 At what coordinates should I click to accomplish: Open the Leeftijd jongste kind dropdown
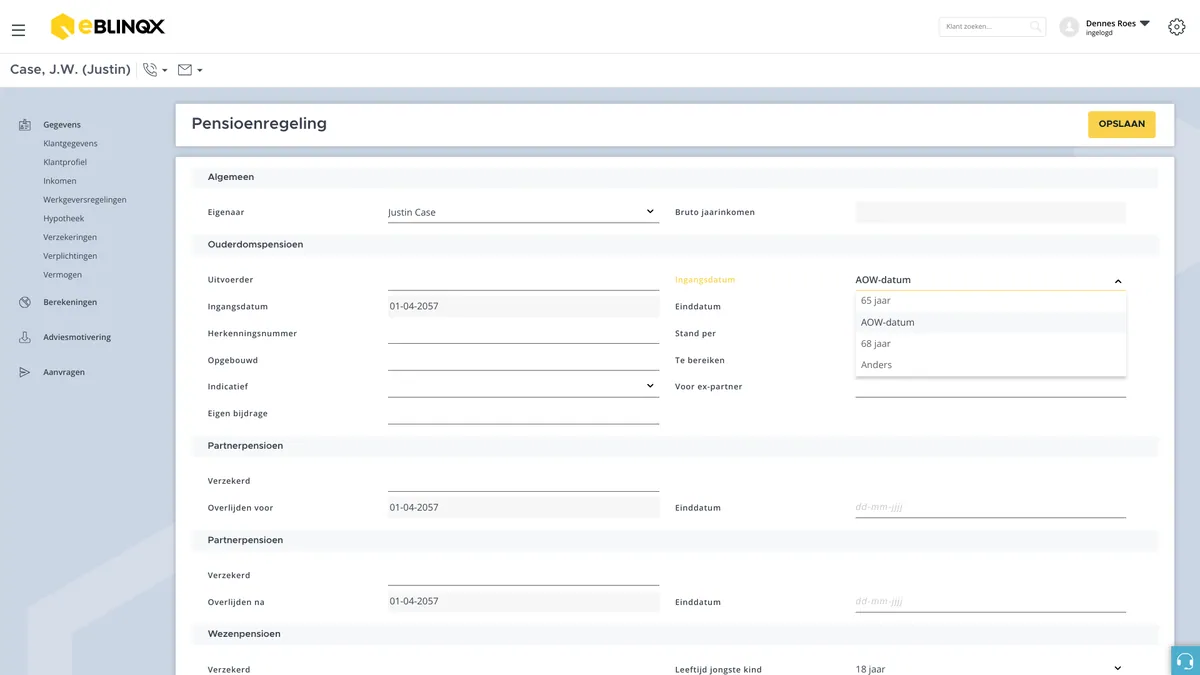[990, 669]
